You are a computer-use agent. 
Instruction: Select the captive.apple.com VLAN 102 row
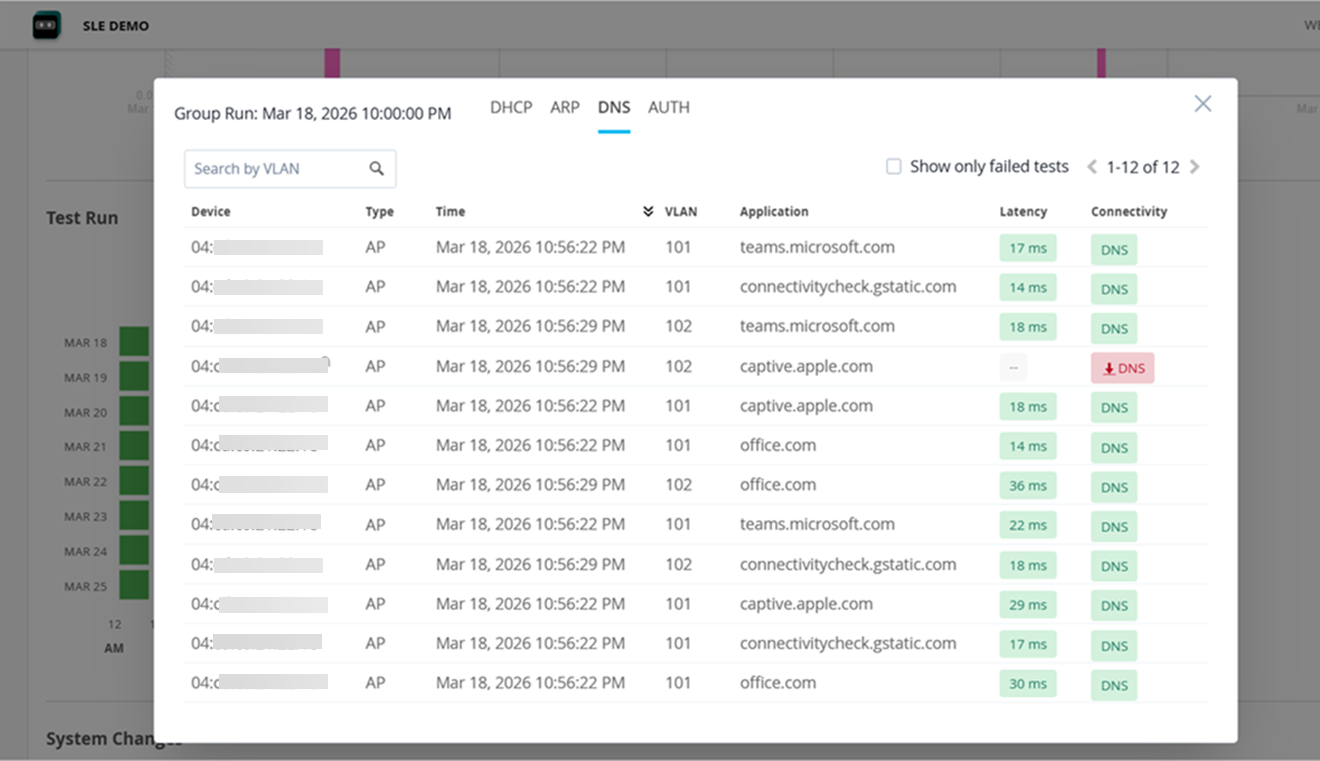(x=806, y=367)
